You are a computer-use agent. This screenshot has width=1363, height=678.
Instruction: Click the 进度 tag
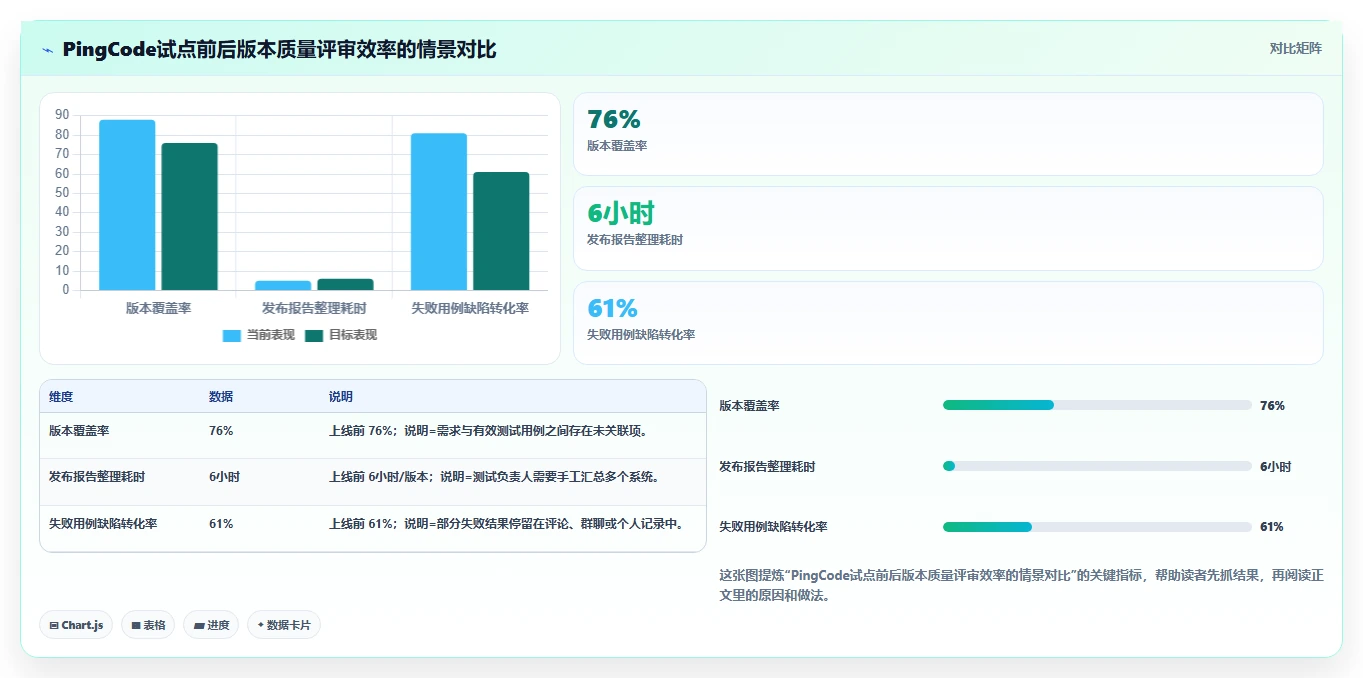coord(211,625)
